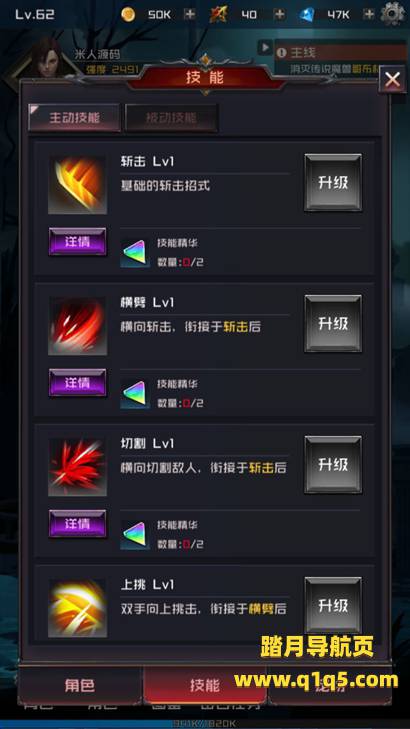
Task: Add gold coins with plus icon
Action: (189, 14)
